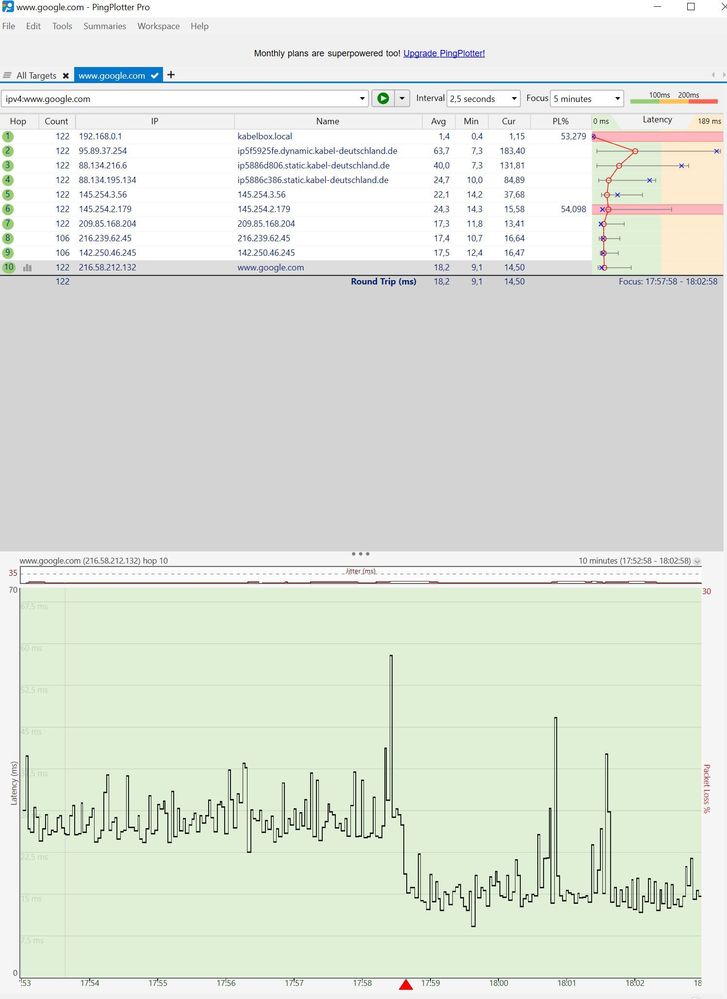Open the Interval 2,5 seconds dropdown

tap(484, 99)
